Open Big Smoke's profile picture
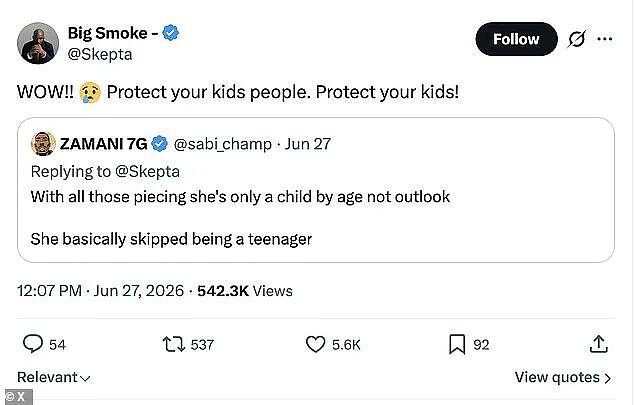The image size is (634, 405). 38,43
